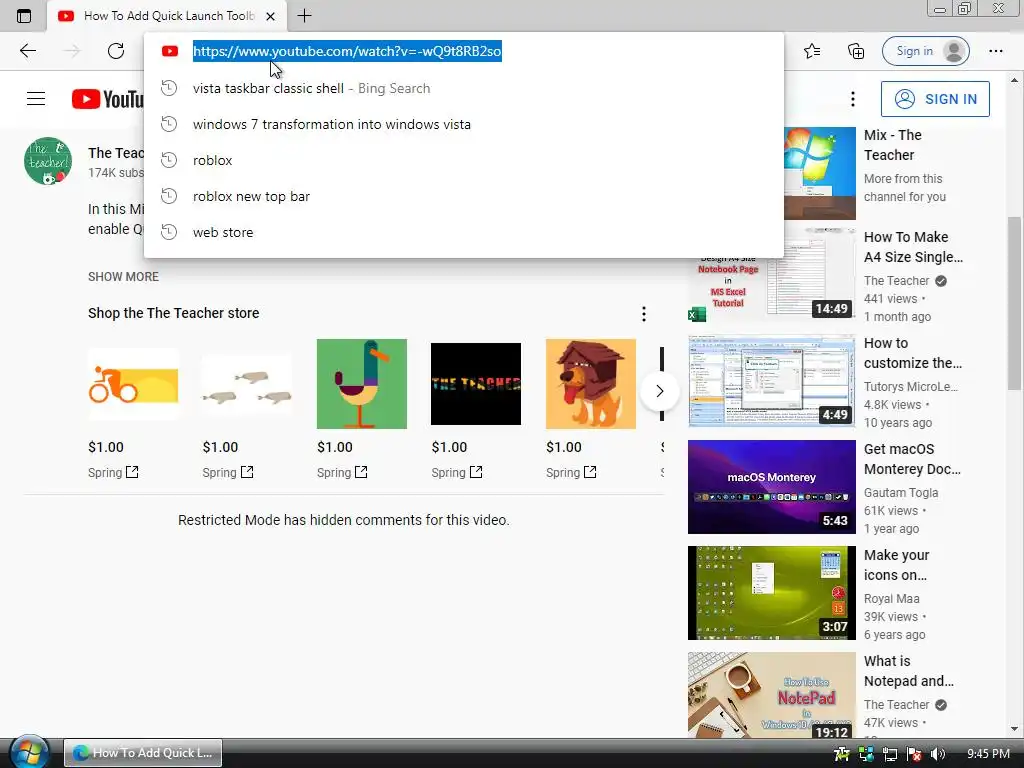This screenshot has width=1024, height=768.
Task: Click history clock icon beside roblox
Action: pos(169,160)
